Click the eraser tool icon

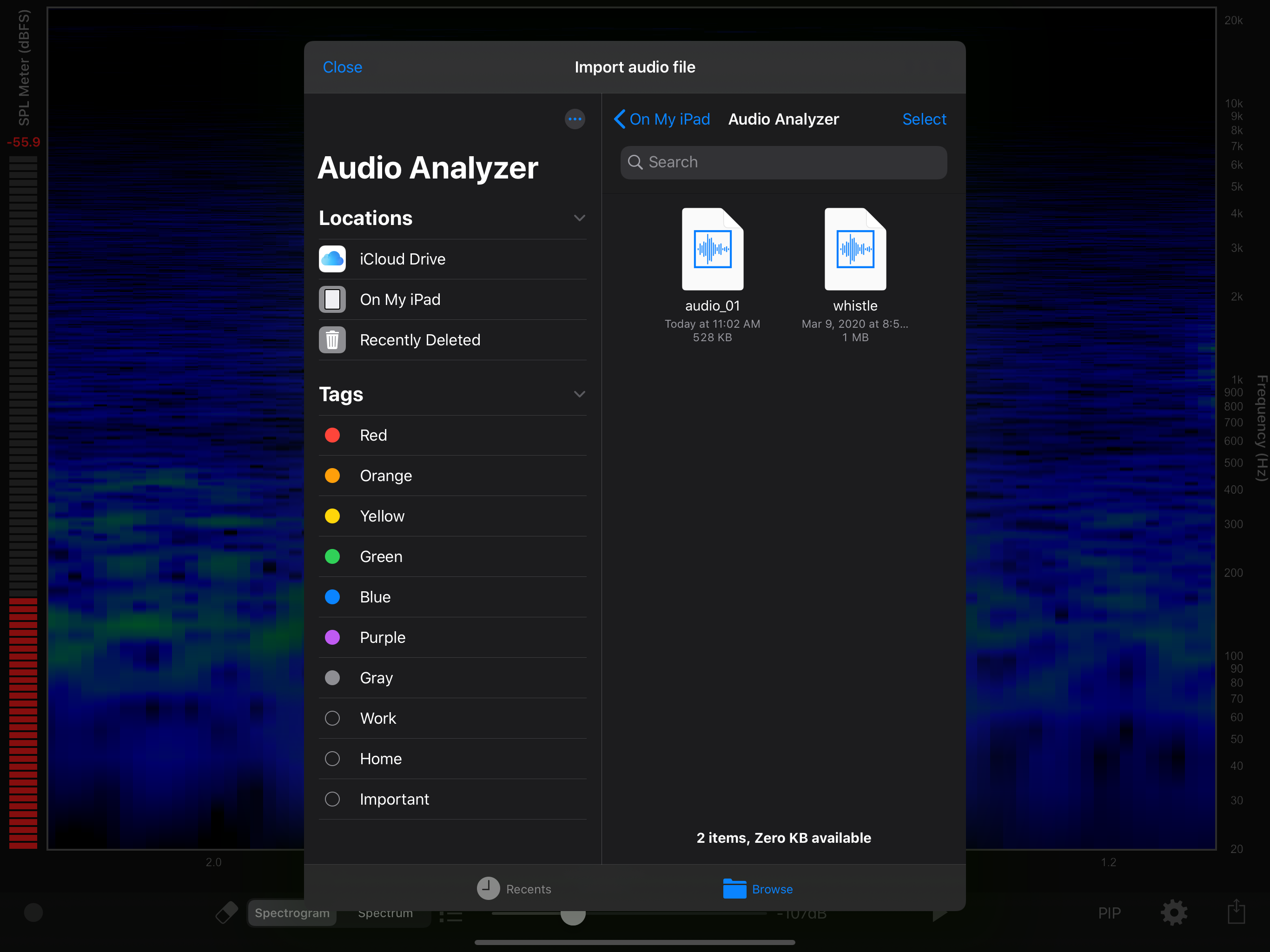226,912
